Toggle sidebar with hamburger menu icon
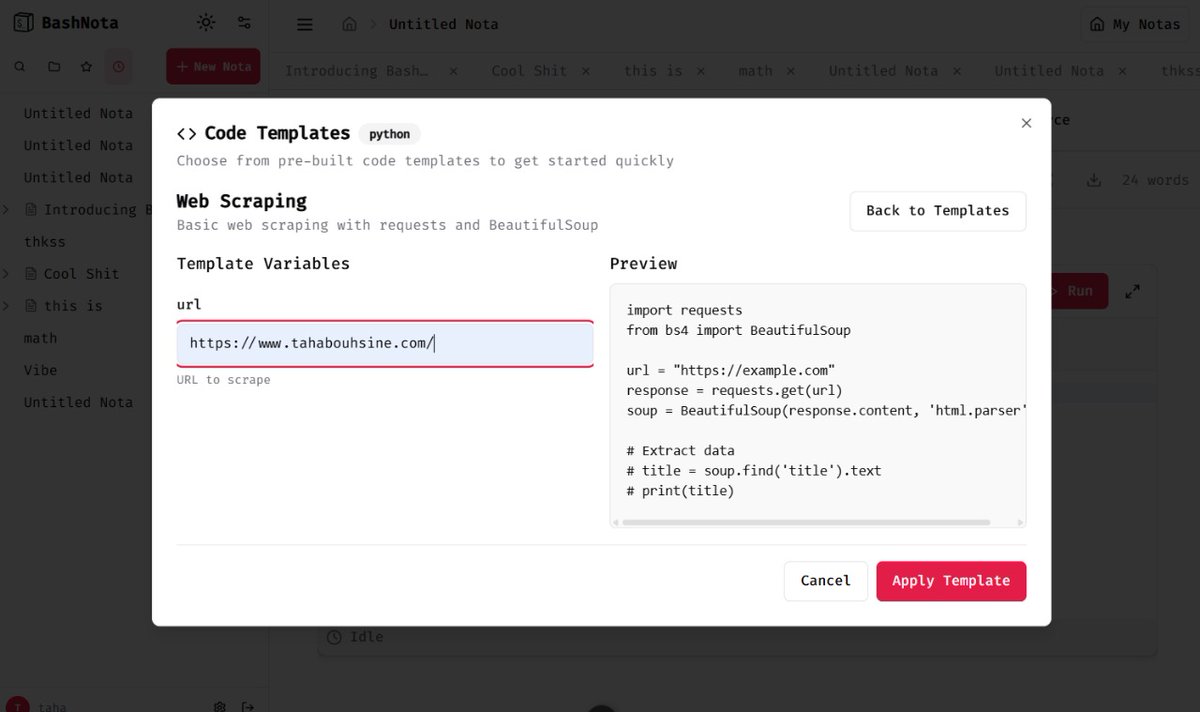The width and height of the screenshot is (1200, 712). [x=305, y=24]
